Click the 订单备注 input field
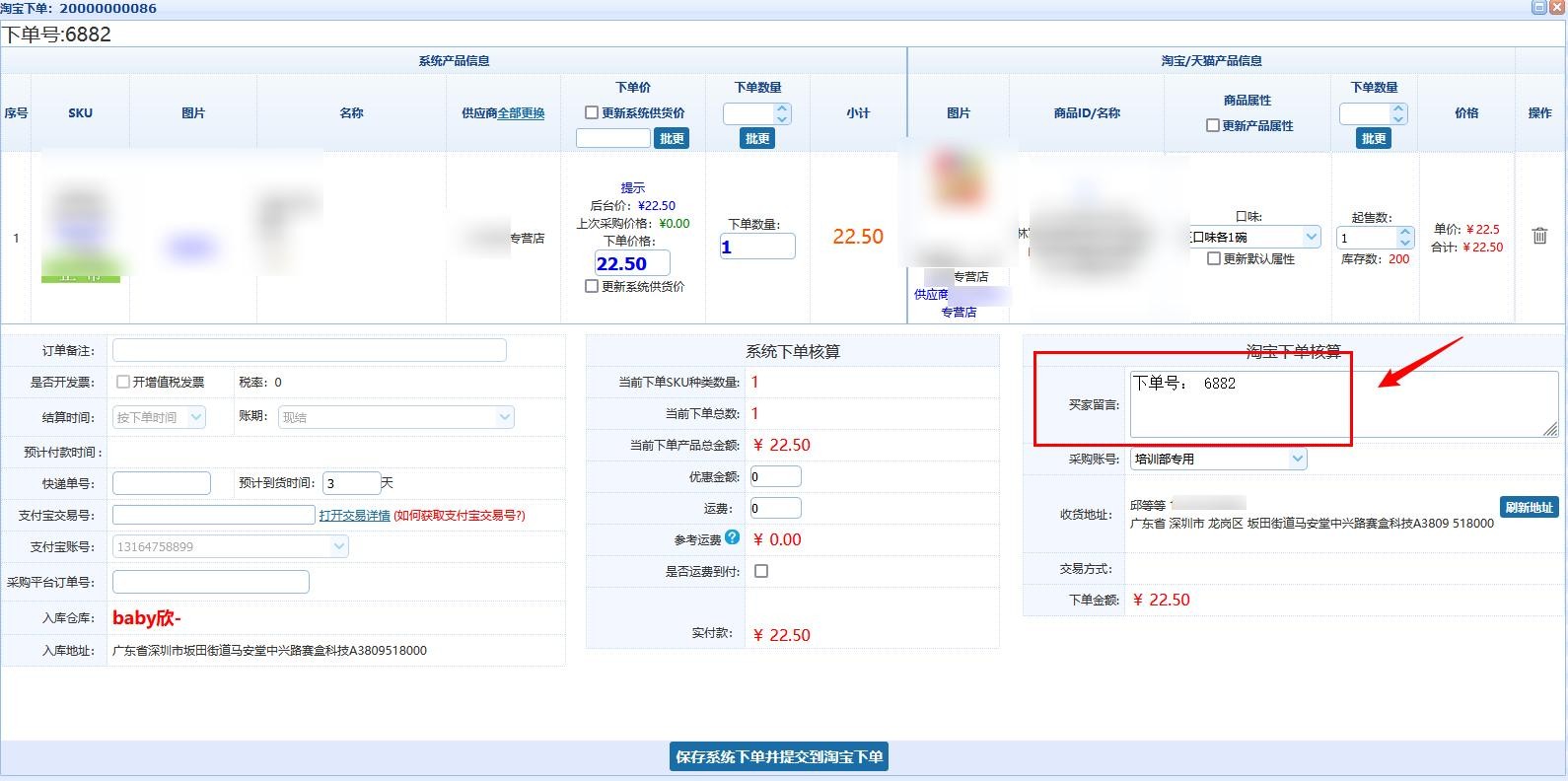Viewport: 1568px width, 781px height. [x=309, y=350]
